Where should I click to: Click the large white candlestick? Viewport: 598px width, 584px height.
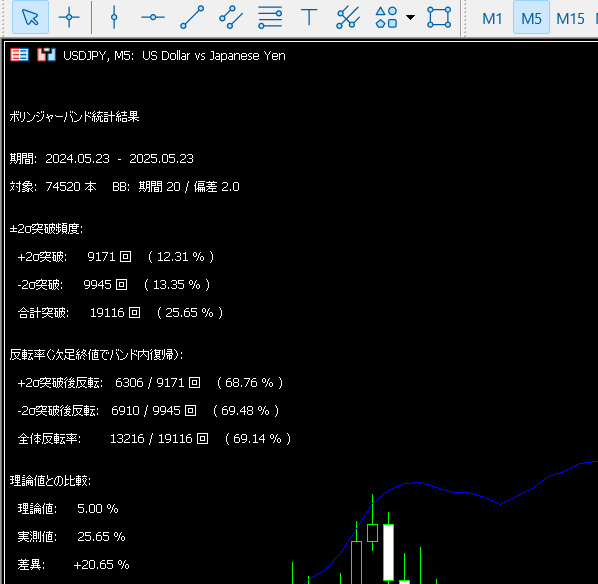click(x=388, y=552)
